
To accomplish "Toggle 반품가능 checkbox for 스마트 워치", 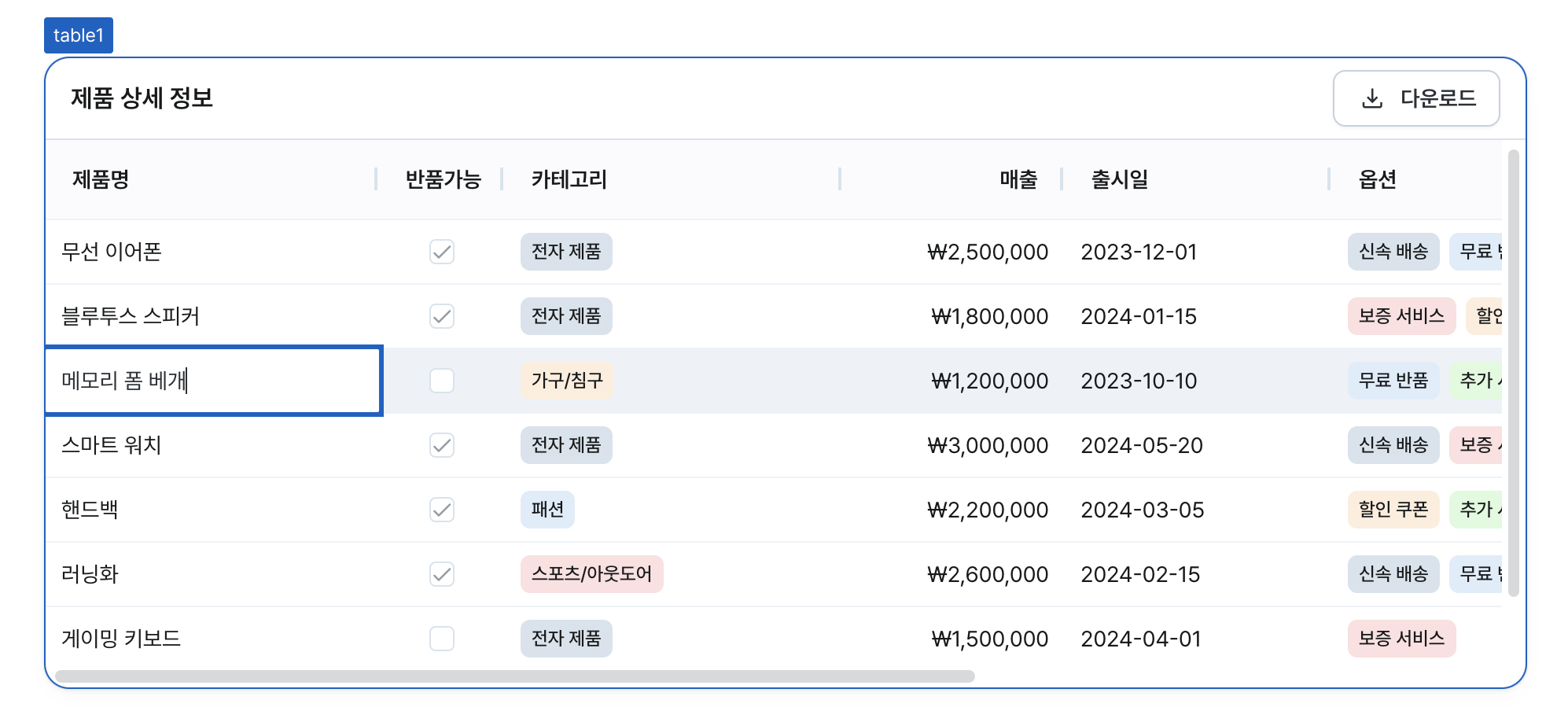I will click(x=442, y=445).
